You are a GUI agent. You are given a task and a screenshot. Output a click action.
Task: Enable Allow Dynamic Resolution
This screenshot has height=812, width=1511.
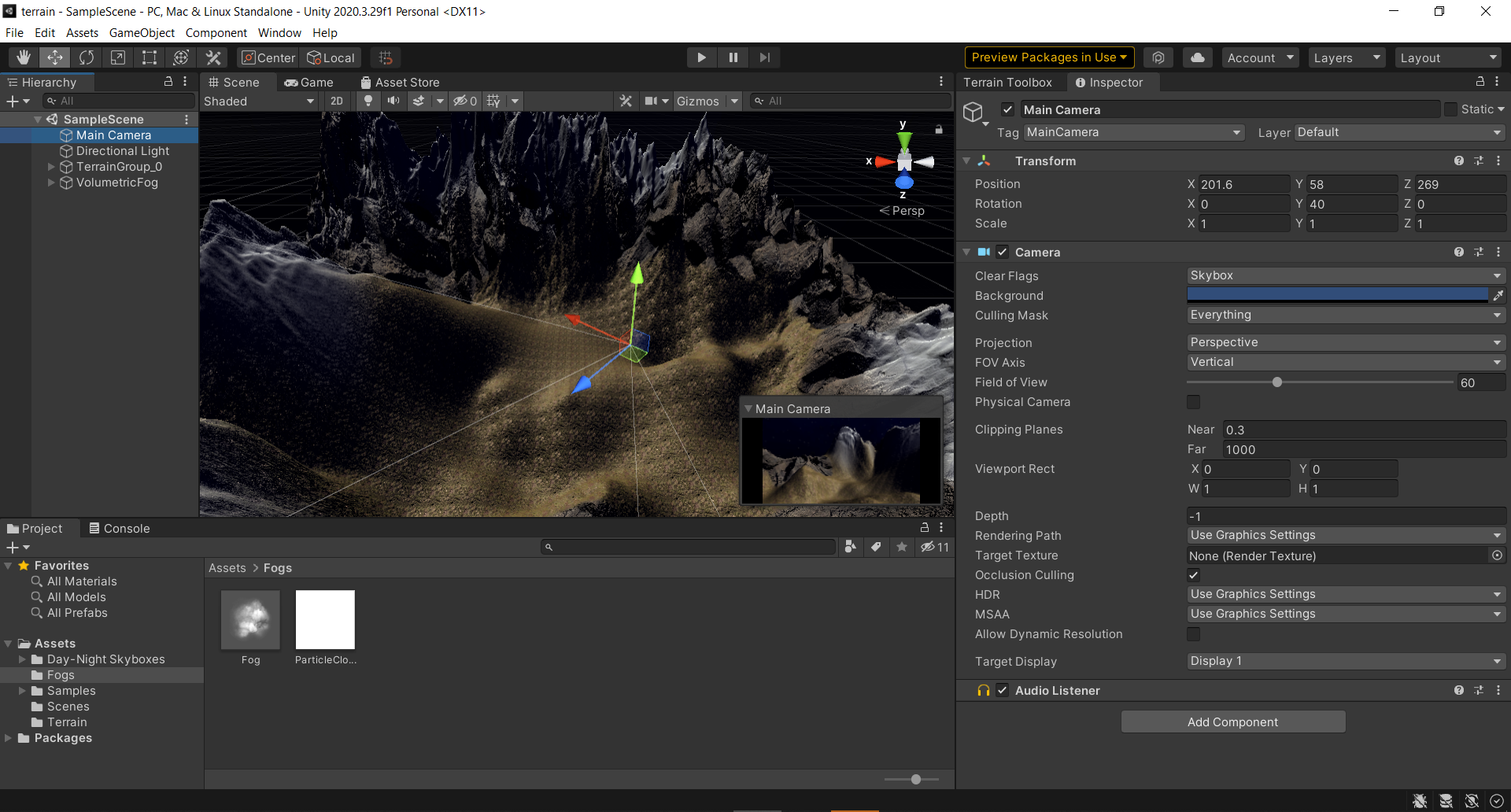(x=1194, y=634)
